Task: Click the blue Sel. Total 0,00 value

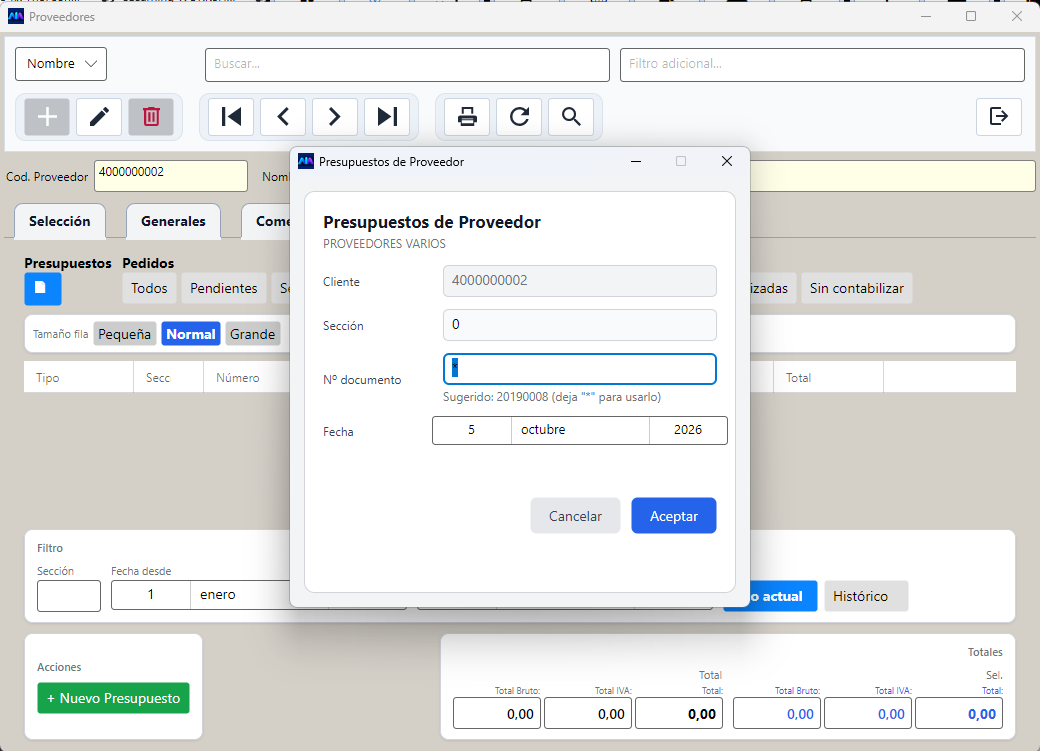Action: (x=959, y=714)
